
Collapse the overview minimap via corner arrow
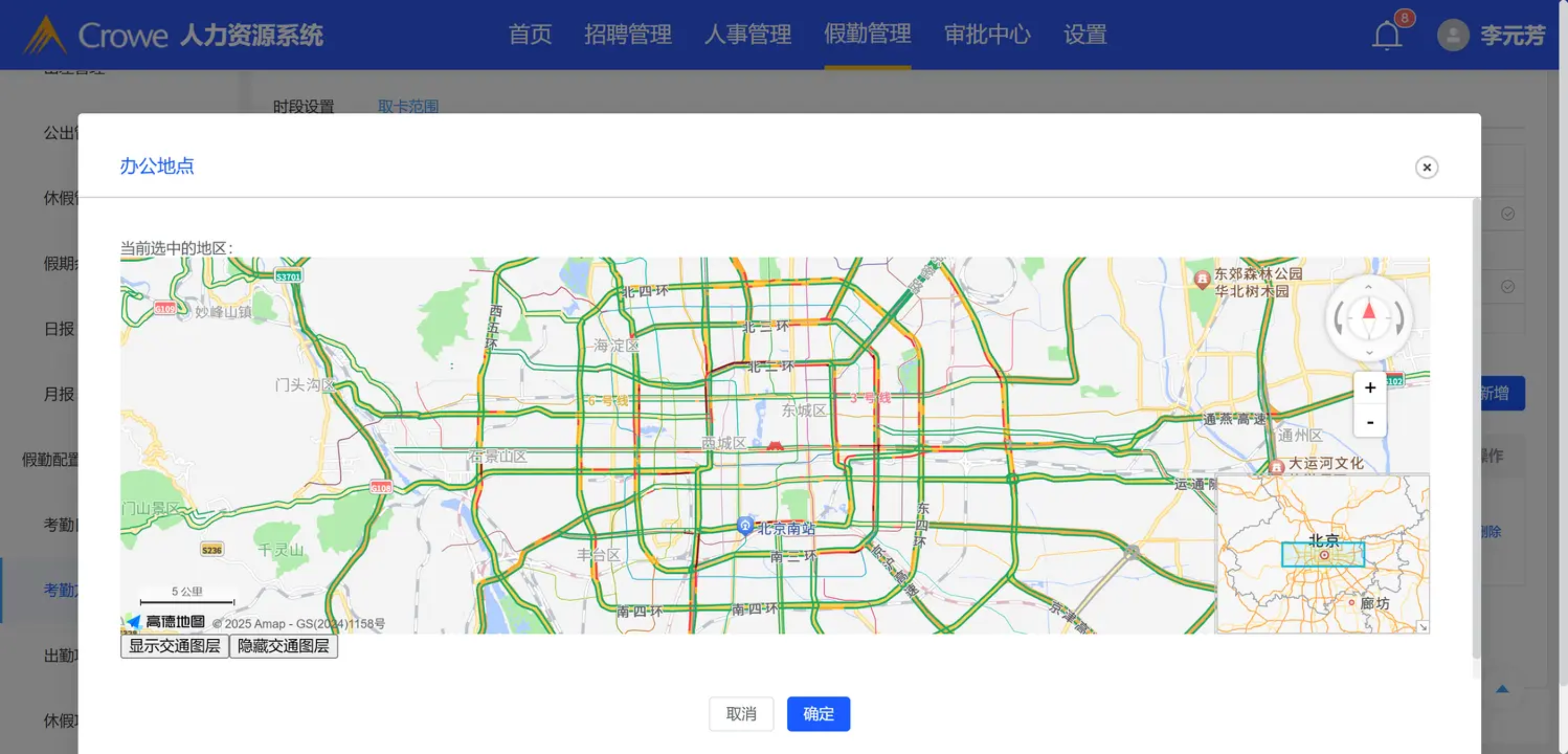tap(1423, 626)
